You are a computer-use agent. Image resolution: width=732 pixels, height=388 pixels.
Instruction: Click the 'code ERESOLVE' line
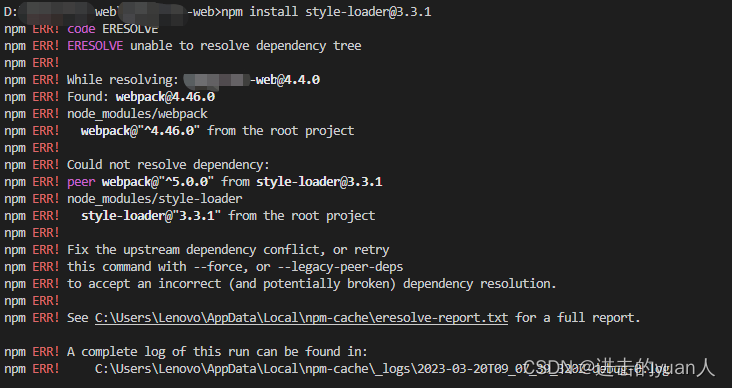click(x=113, y=29)
